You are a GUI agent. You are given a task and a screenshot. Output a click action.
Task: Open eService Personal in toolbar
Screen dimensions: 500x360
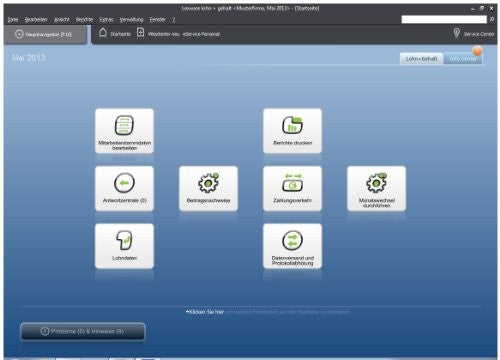coord(201,34)
